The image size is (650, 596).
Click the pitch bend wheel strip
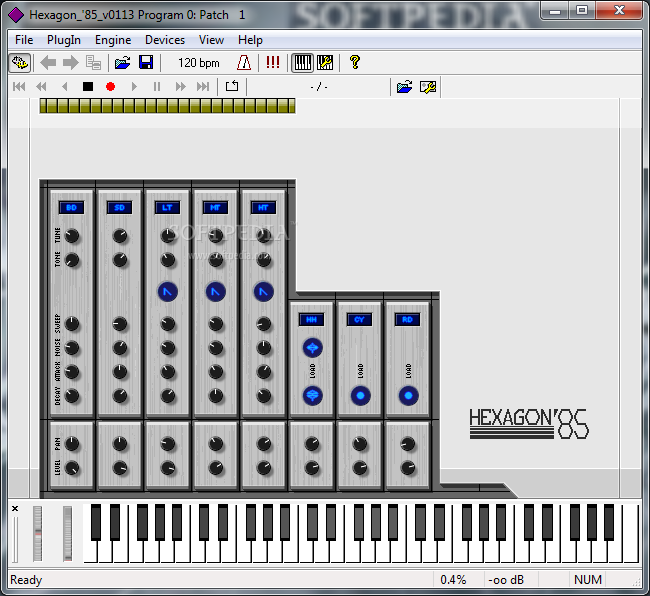tap(37, 533)
